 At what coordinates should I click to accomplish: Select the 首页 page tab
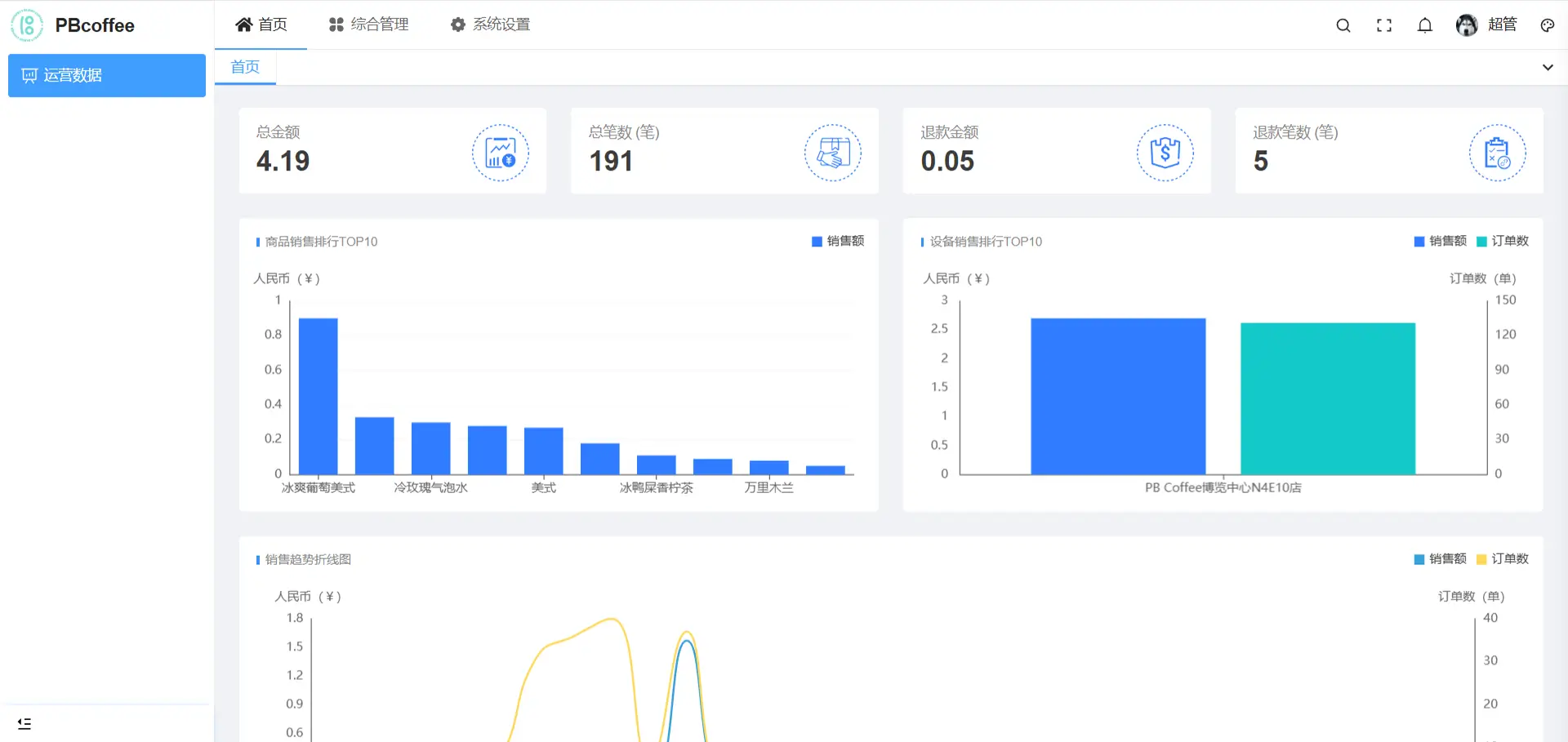pyautogui.click(x=245, y=67)
